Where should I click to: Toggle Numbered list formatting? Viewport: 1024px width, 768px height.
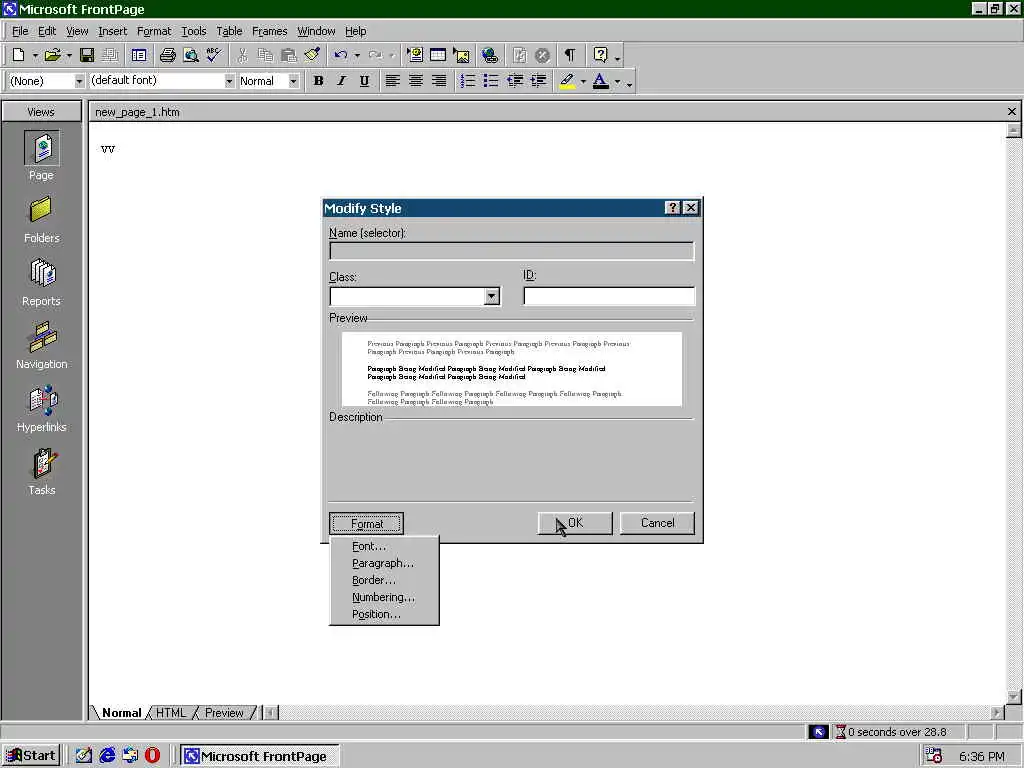click(468, 81)
